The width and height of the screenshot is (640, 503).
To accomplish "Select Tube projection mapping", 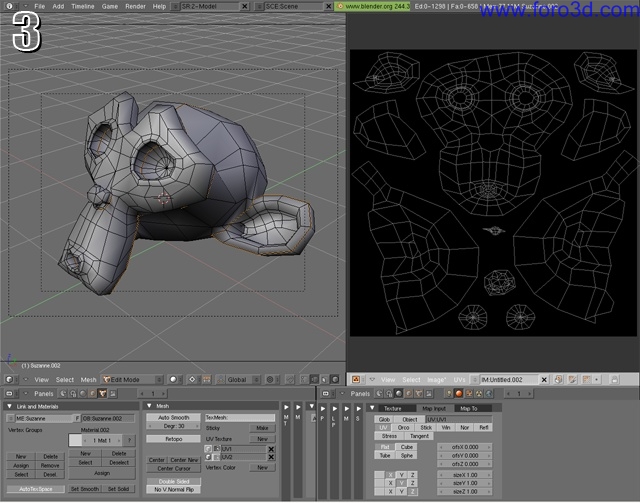I will [384, 455].
